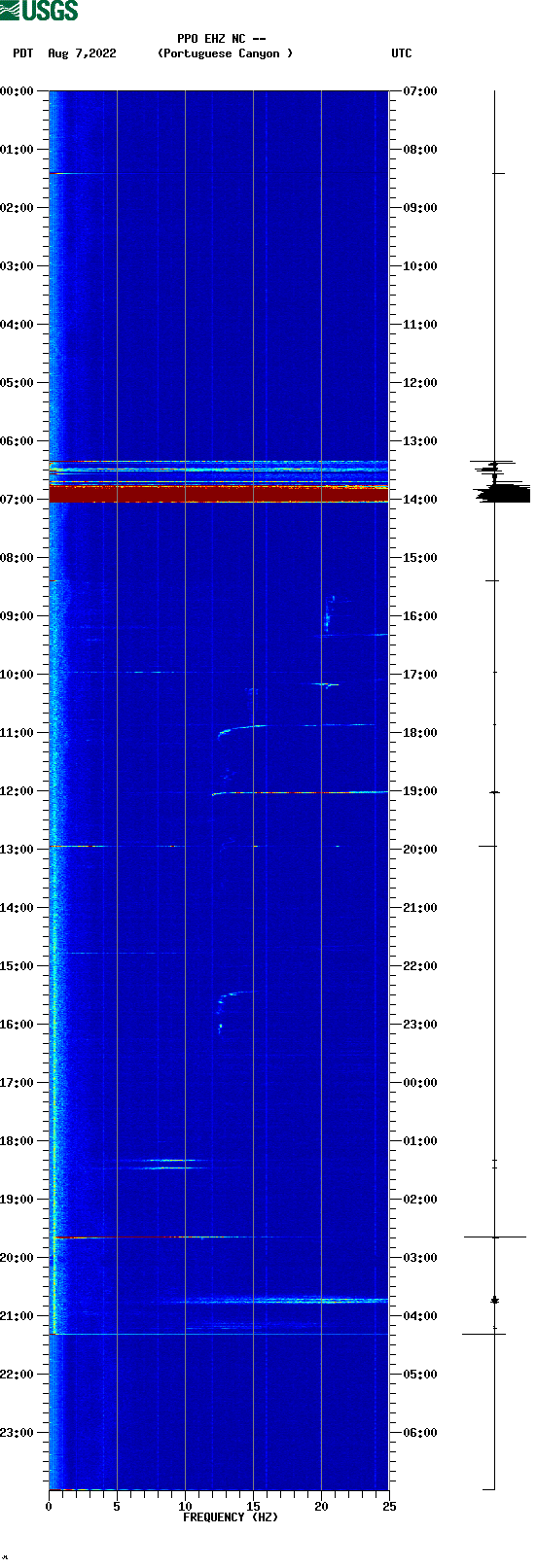Click the 01:00 UTC time label
Image resolution: width=537 pixels, height=1568 pixels.
(x=420, y=1141)
